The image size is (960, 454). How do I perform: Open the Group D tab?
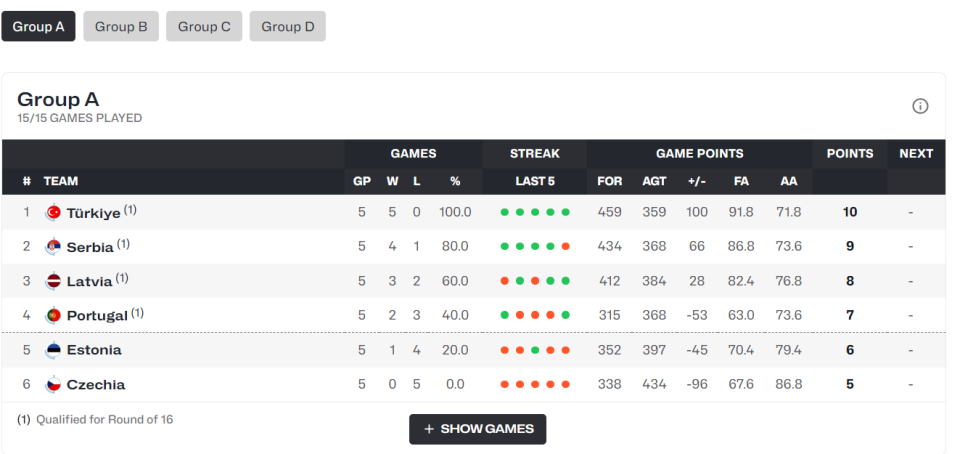pos(287,27)
